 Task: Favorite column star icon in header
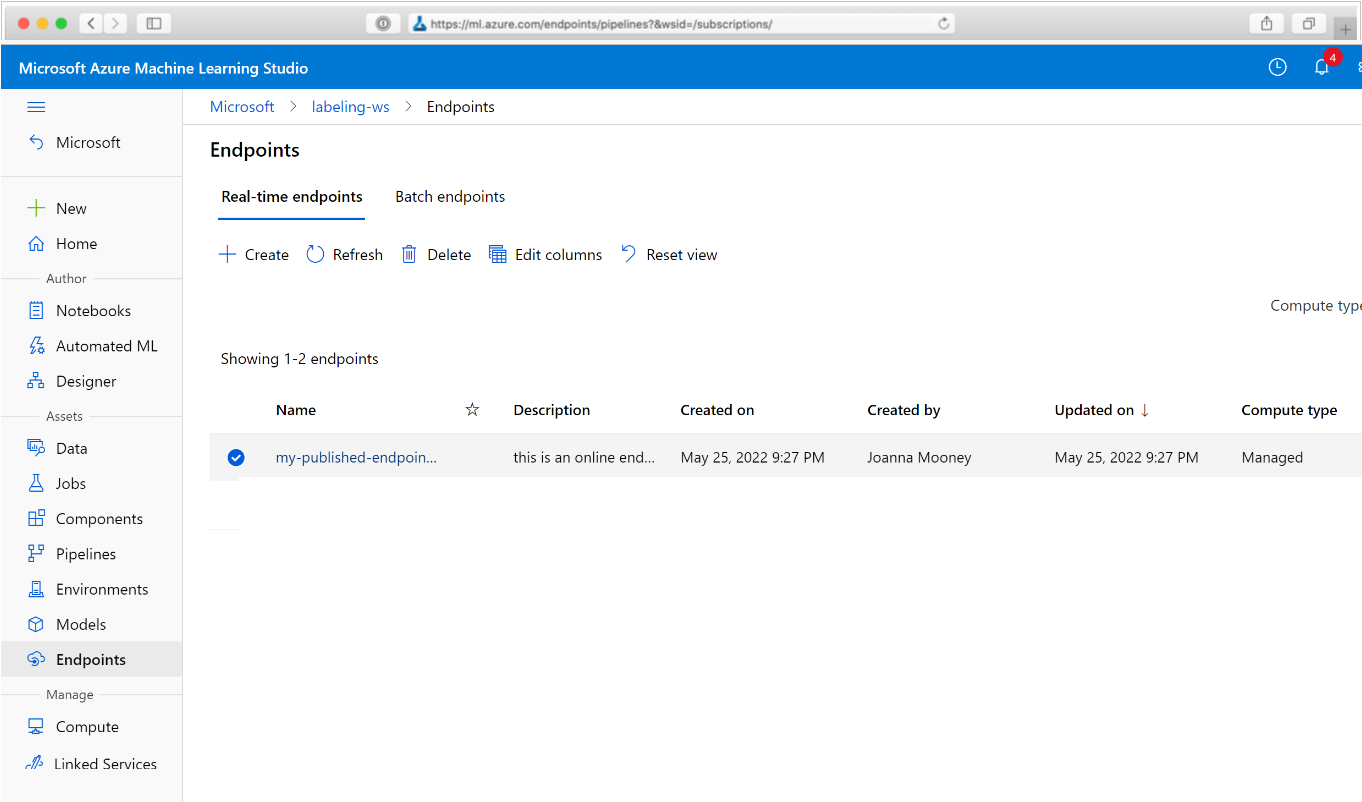click(x=472, y=410)
